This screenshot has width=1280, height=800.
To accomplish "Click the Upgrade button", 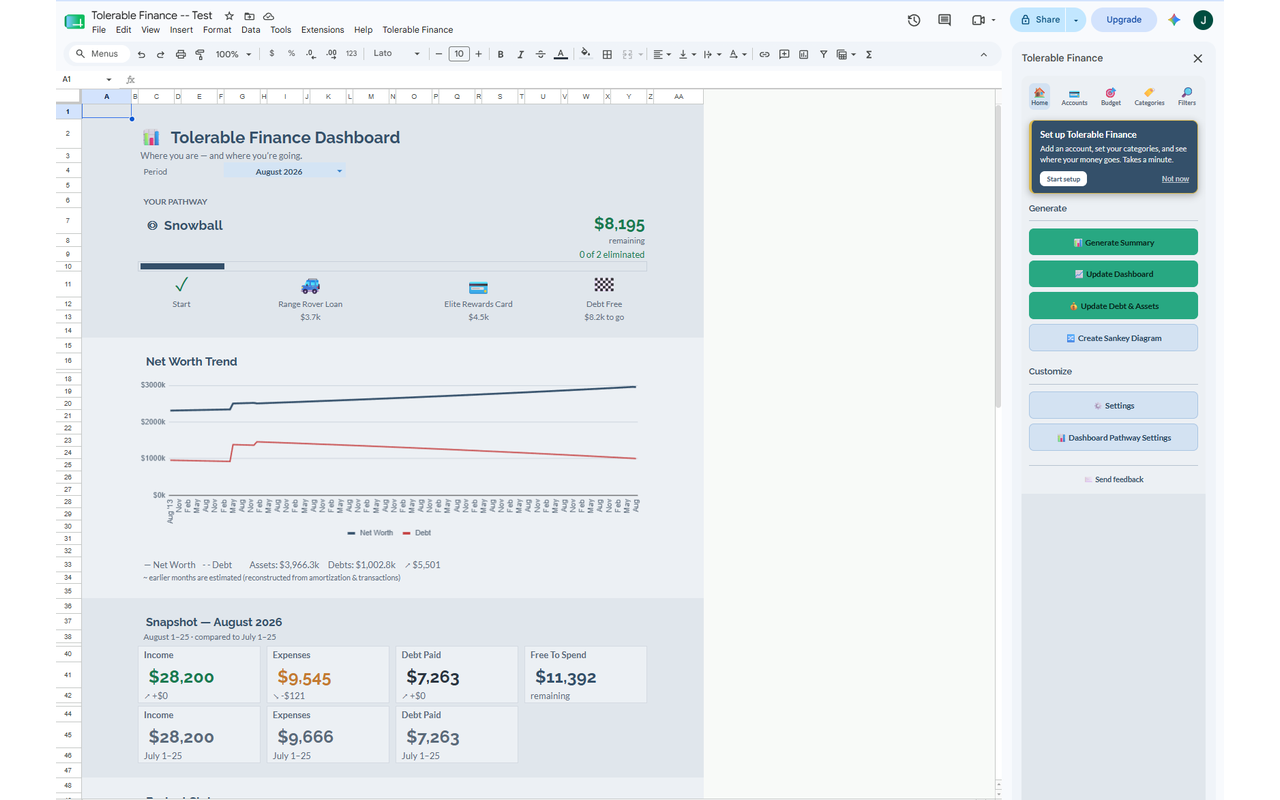I will 1124,20.
